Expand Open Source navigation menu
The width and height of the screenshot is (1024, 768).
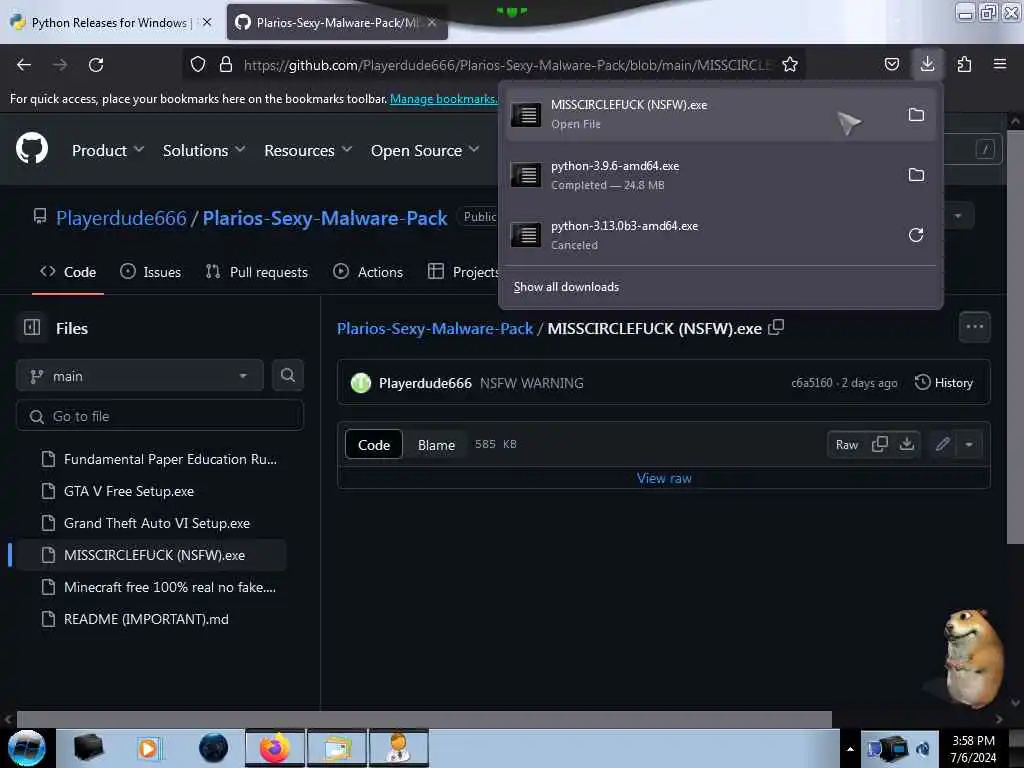click(x=425, y=150)
